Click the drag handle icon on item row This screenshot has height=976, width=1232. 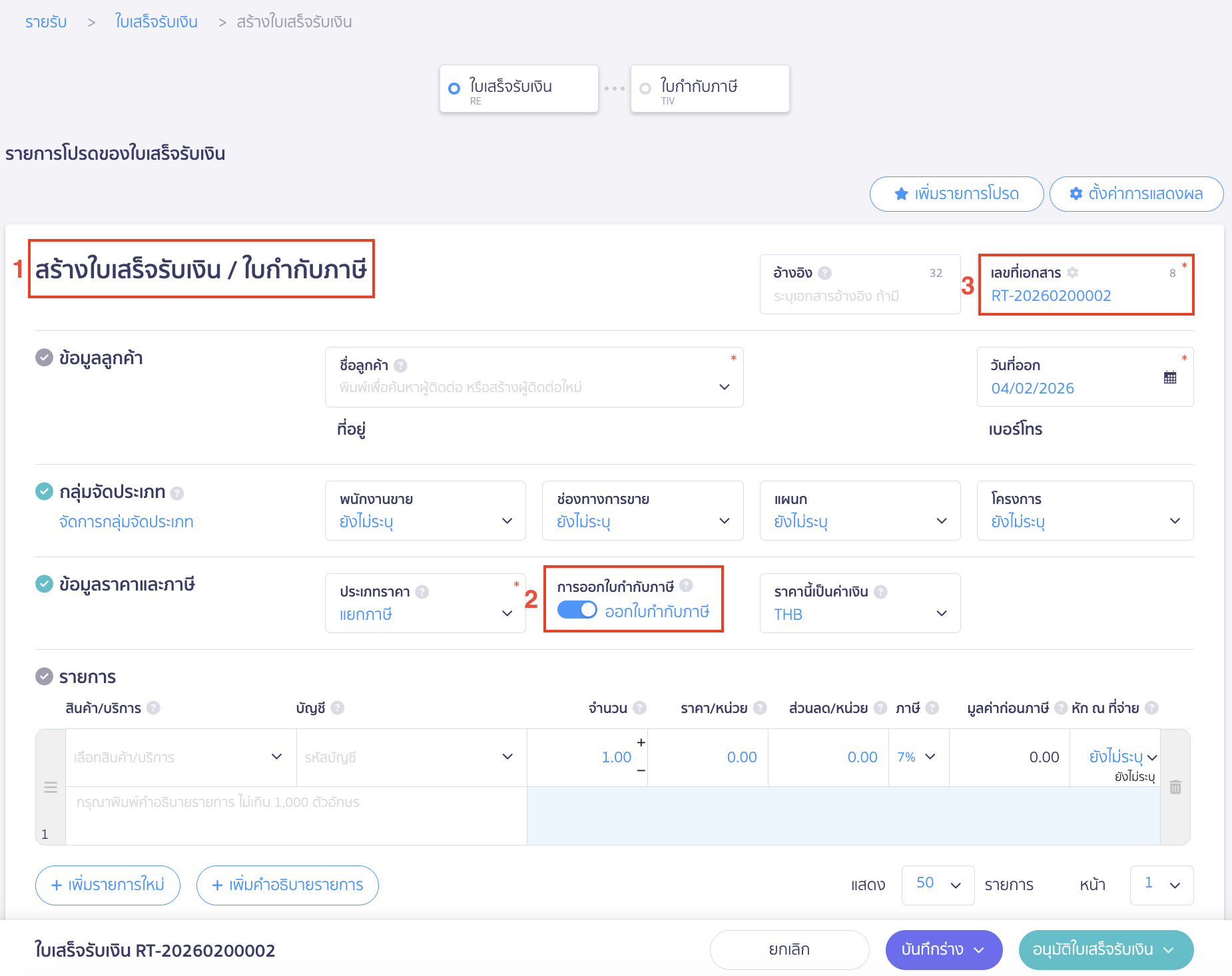click(51, 788)
